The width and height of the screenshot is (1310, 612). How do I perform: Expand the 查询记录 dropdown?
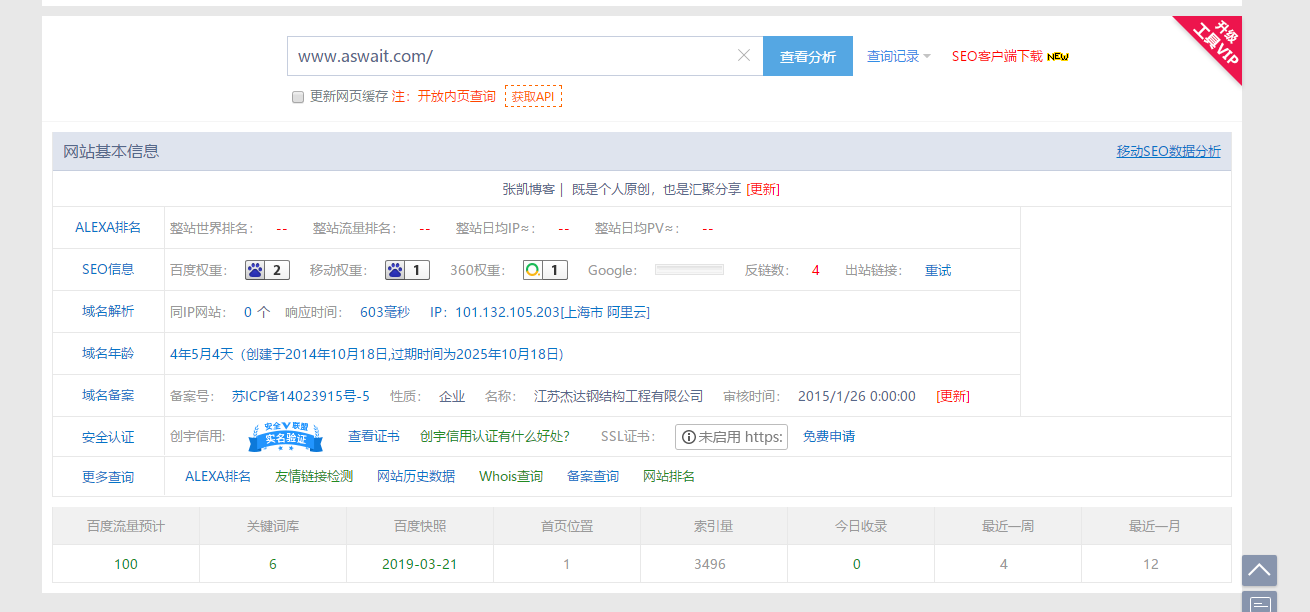pyautogui.click(x=898, y=57)
